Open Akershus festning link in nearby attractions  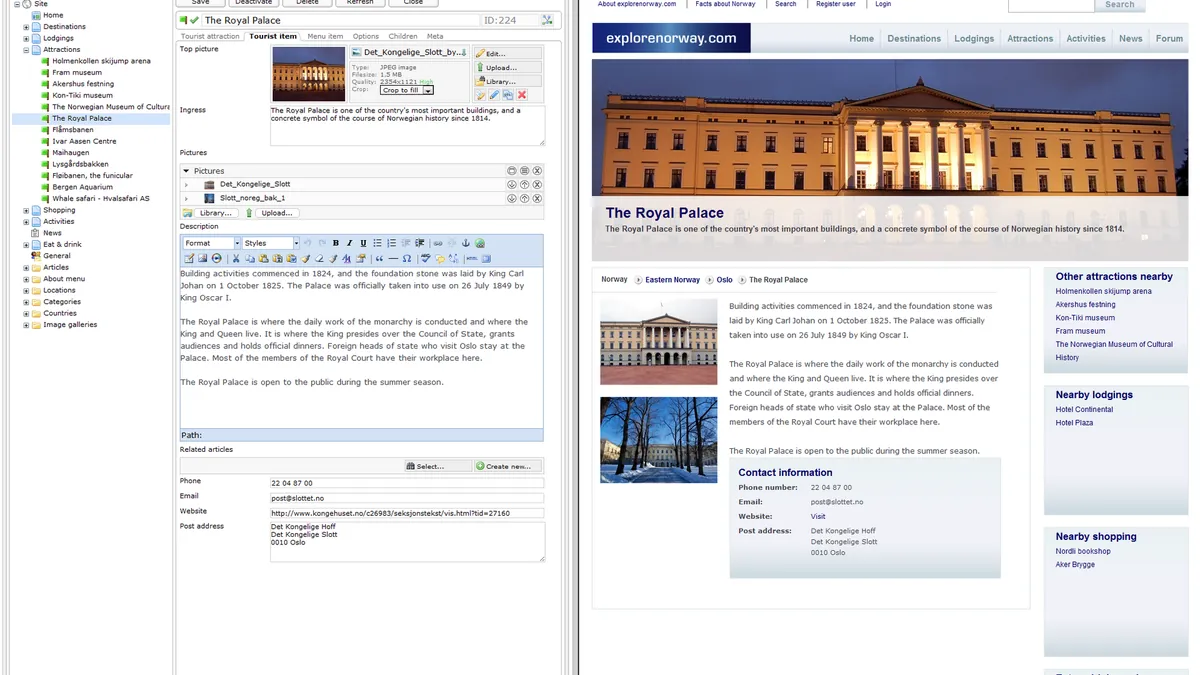point(1085,305)
